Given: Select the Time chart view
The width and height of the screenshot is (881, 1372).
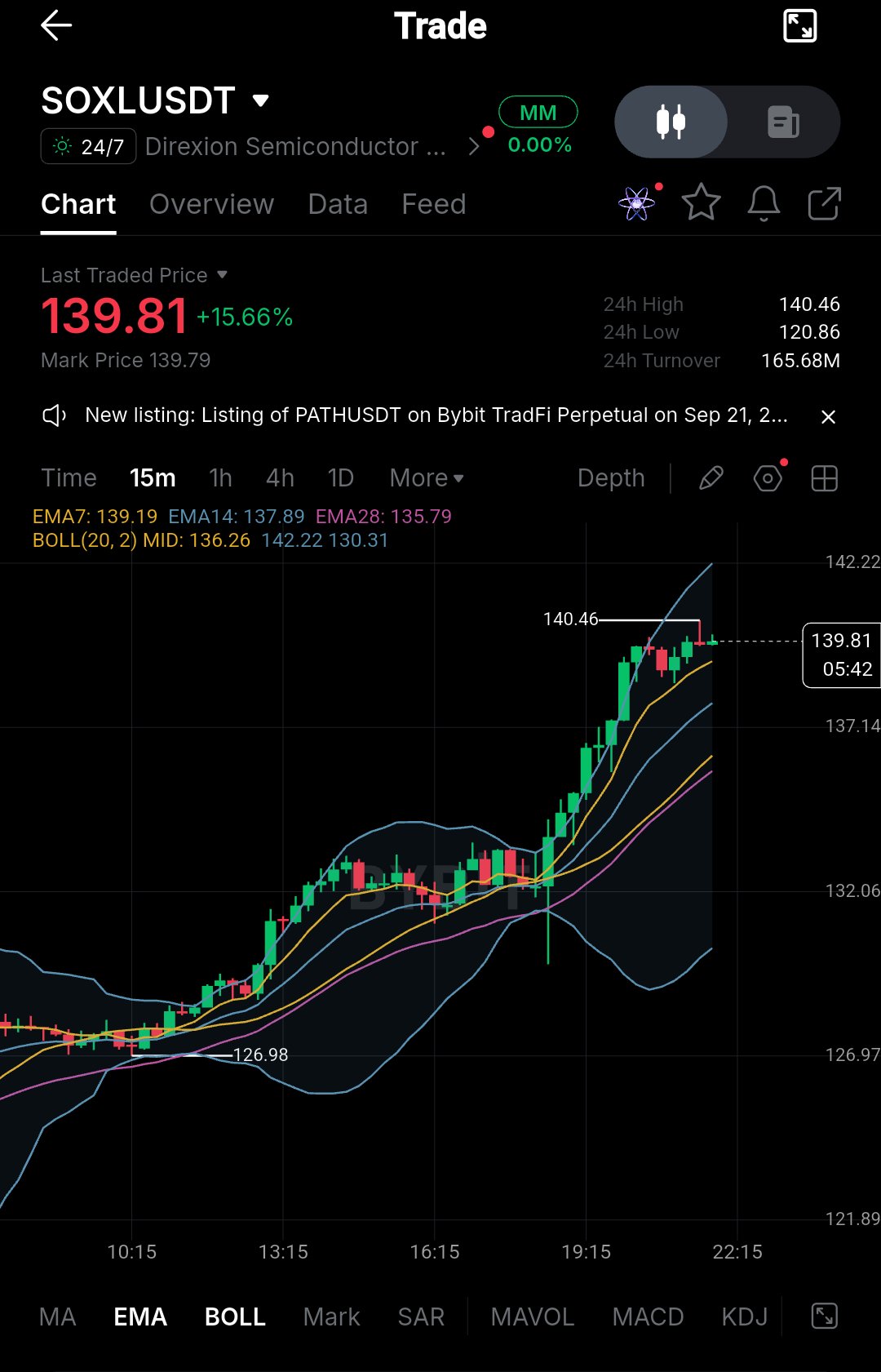Looking at the screenshot, I should (x=69, y=477).
